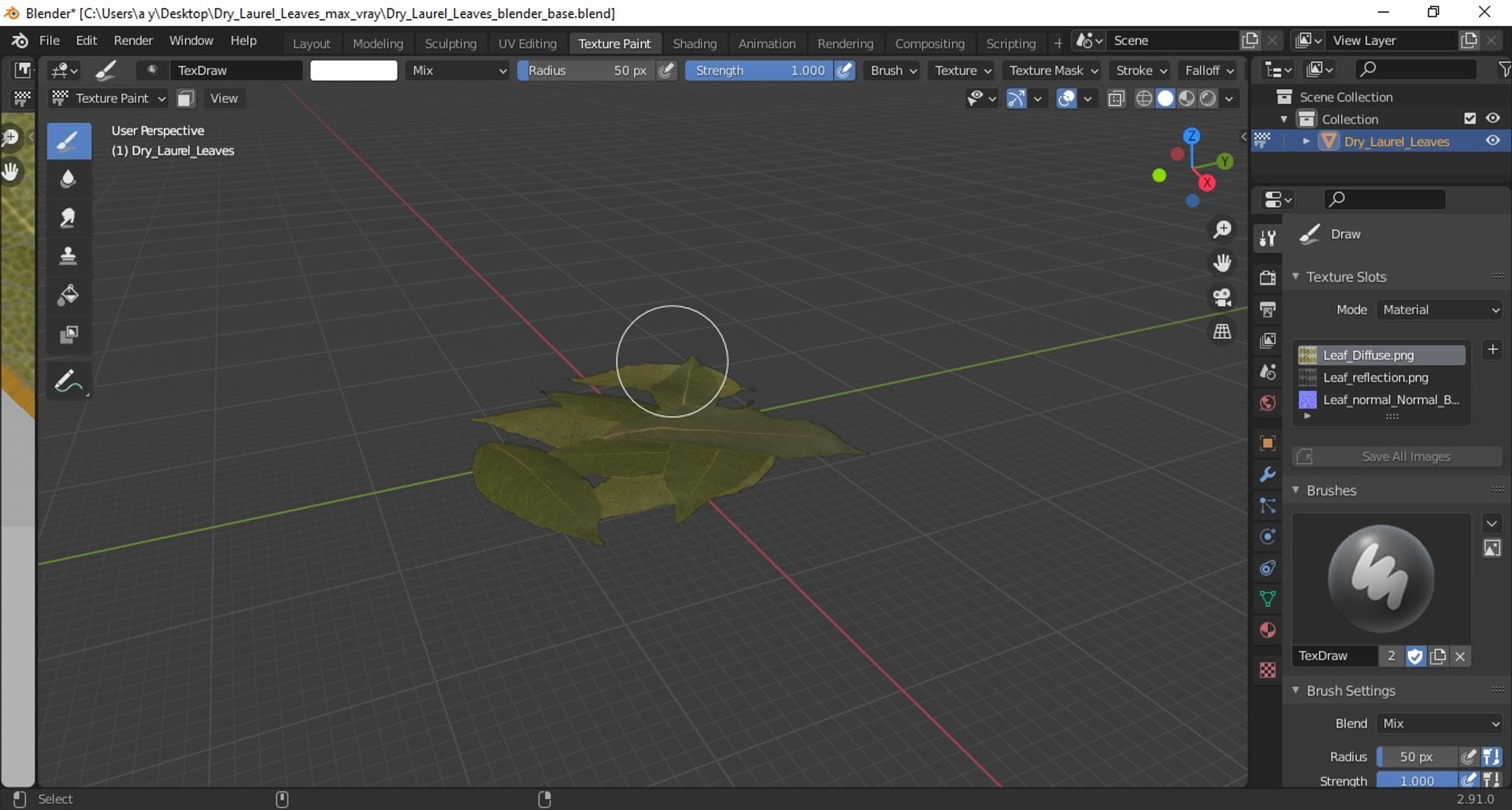Click the header Radius slider
1512x810 pixels.
[x=586, y=70]
